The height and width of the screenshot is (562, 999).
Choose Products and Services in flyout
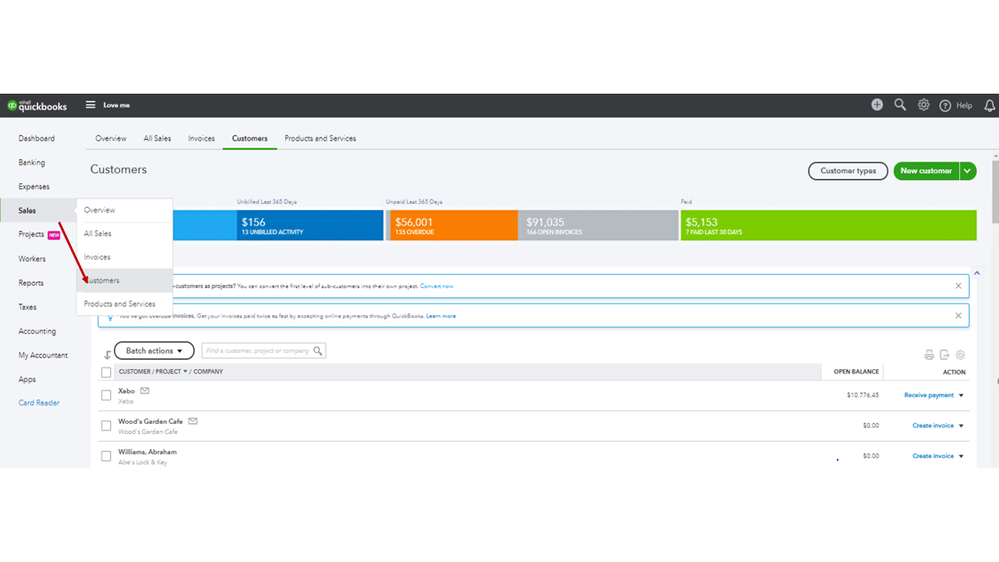pyautogui.click(x=124, y=304)
